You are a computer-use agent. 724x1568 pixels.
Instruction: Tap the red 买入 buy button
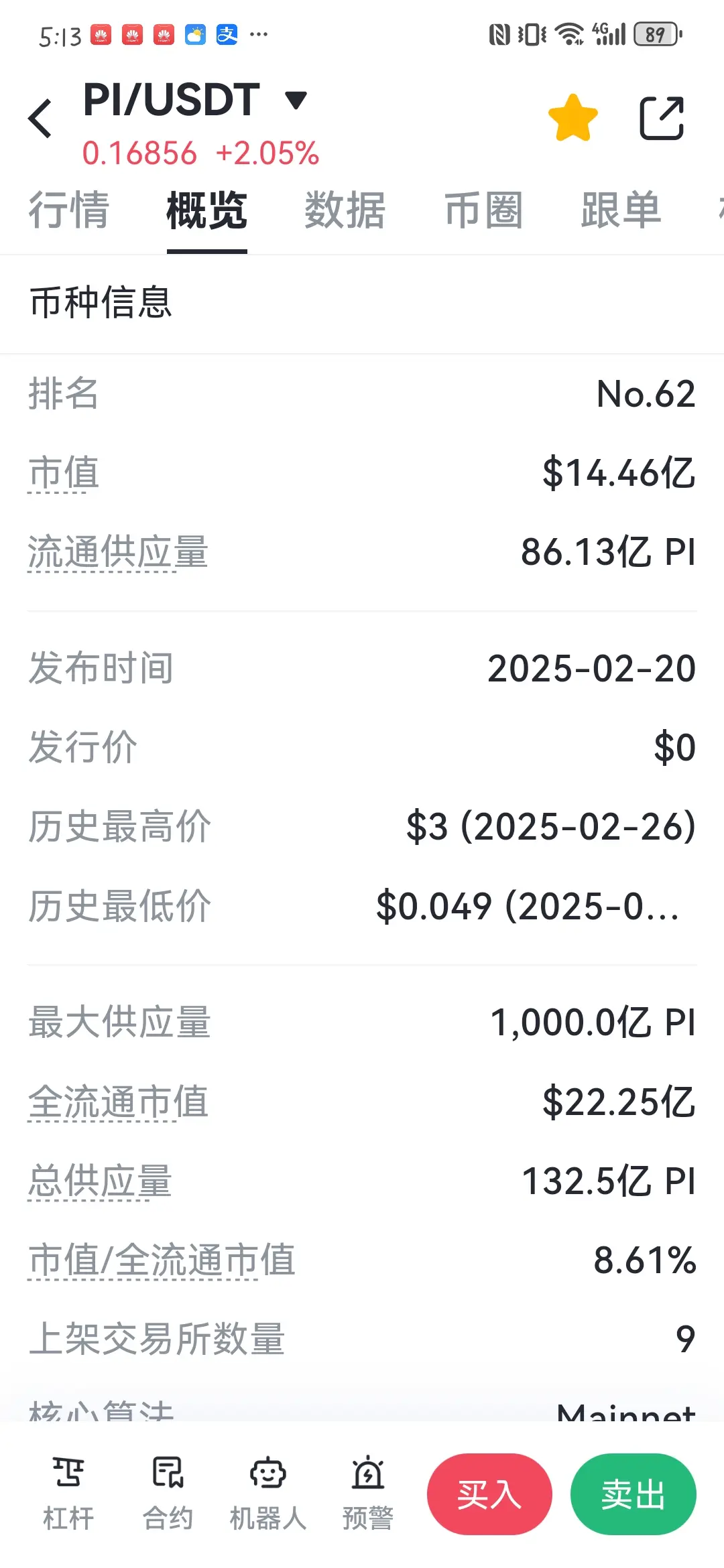[x=489, y=1494]
